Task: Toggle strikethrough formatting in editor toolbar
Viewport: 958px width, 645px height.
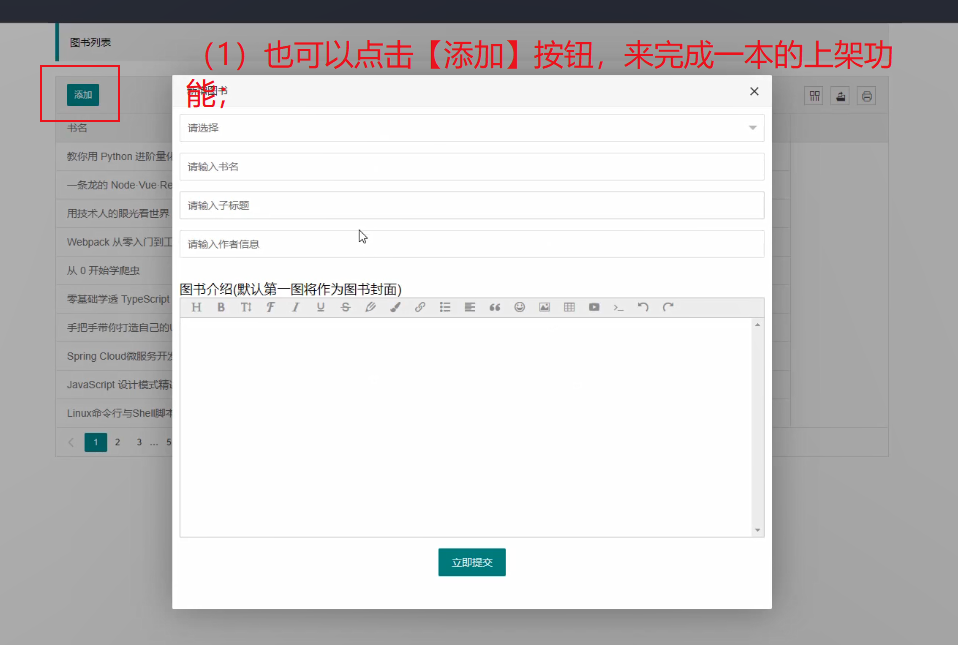Action: point(345,307)
